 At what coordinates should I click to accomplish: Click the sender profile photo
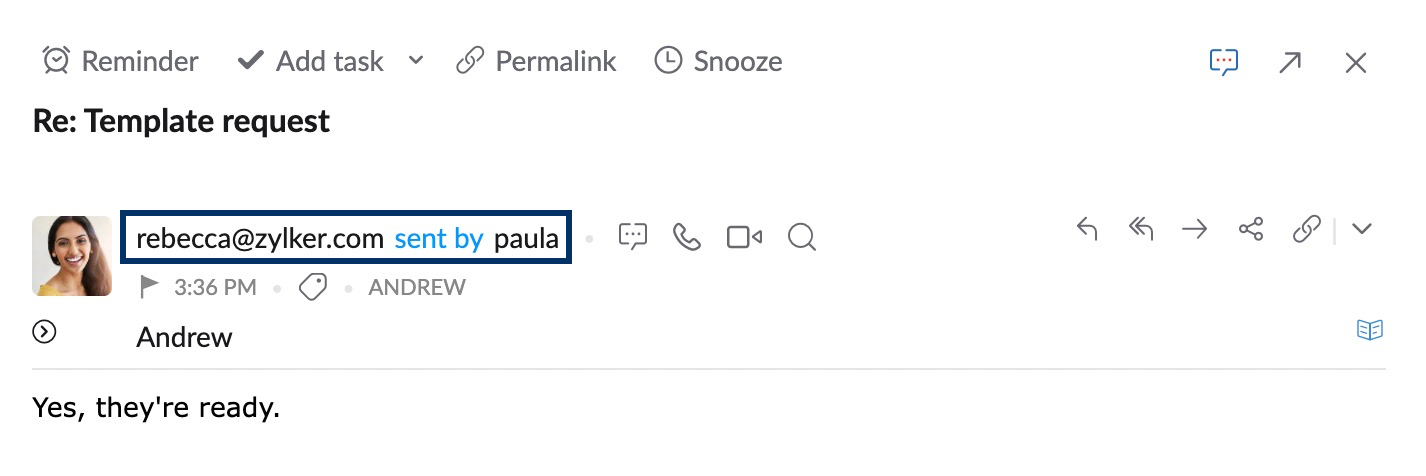pos(72,256)
